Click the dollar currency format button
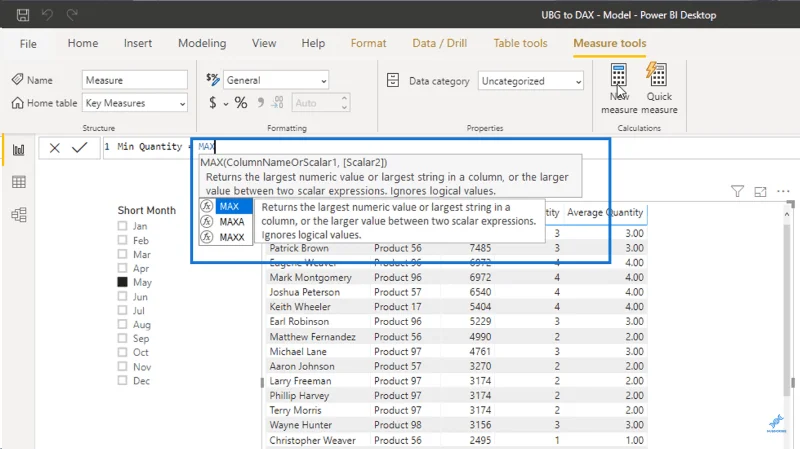Viewport: 800px width, 449px height. pyautogui.click(x=213, y=103)
